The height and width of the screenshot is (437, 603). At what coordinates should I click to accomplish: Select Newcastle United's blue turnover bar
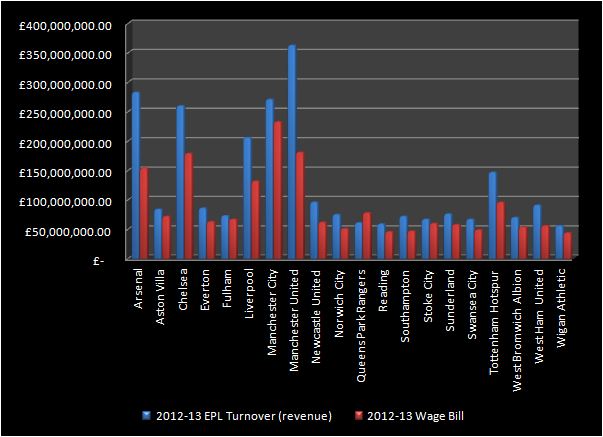314,232
